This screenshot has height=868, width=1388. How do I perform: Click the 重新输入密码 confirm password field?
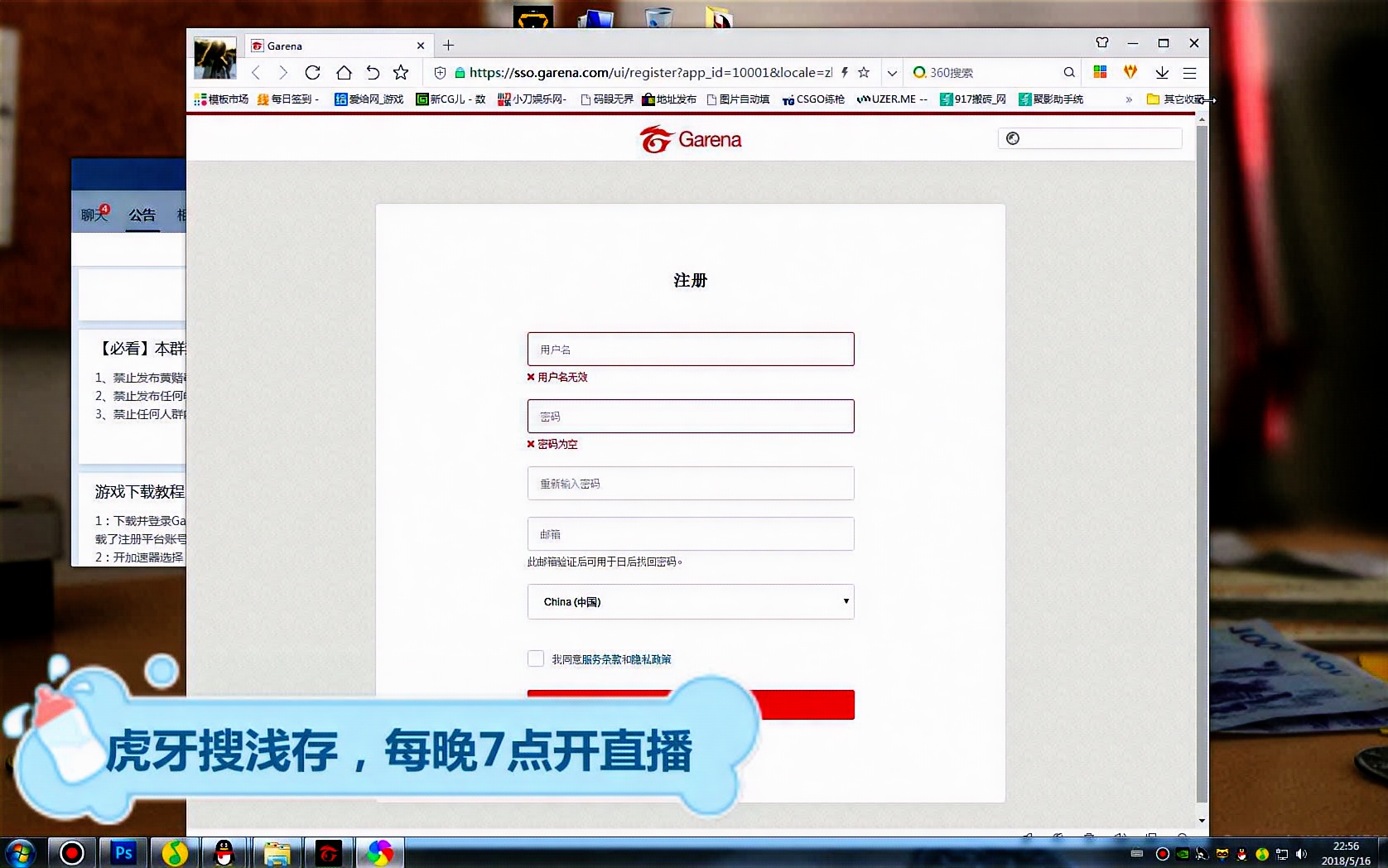tap(691, 484)
